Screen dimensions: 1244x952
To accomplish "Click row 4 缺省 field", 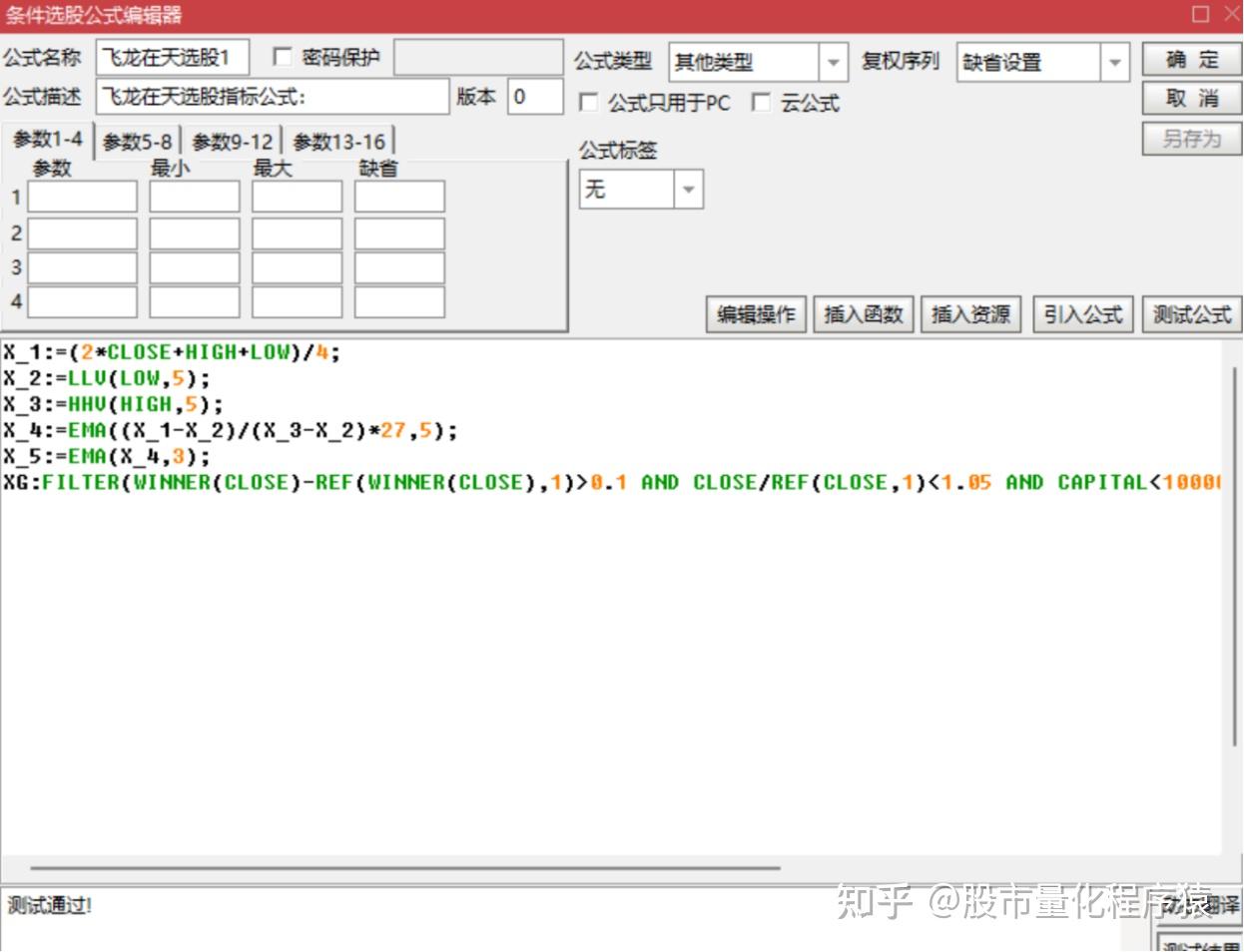I will pos(399,301).
